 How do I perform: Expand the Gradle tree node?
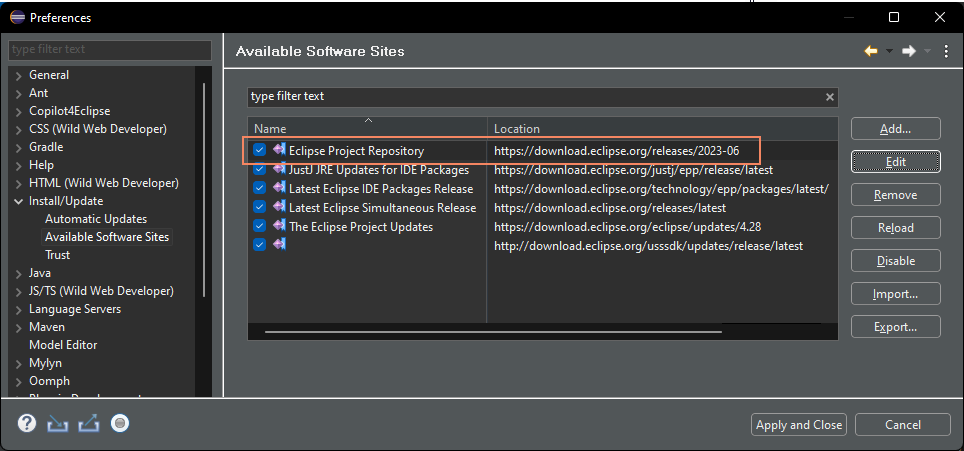pyautogui.click(x=18, y=147)
